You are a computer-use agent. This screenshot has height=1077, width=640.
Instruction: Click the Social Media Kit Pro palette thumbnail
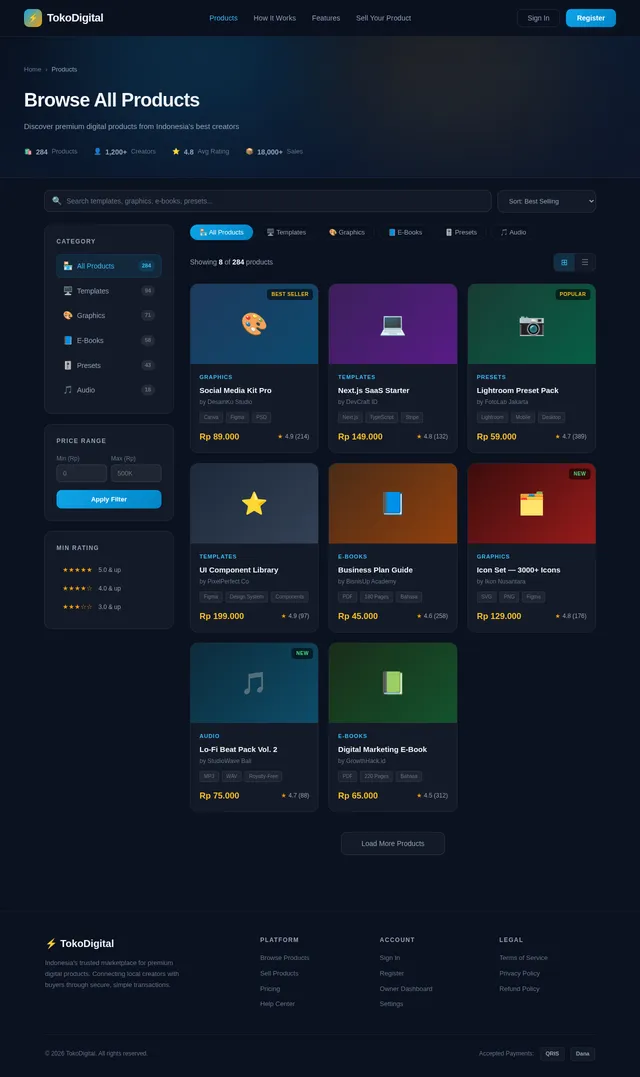[x=254, y=324]
